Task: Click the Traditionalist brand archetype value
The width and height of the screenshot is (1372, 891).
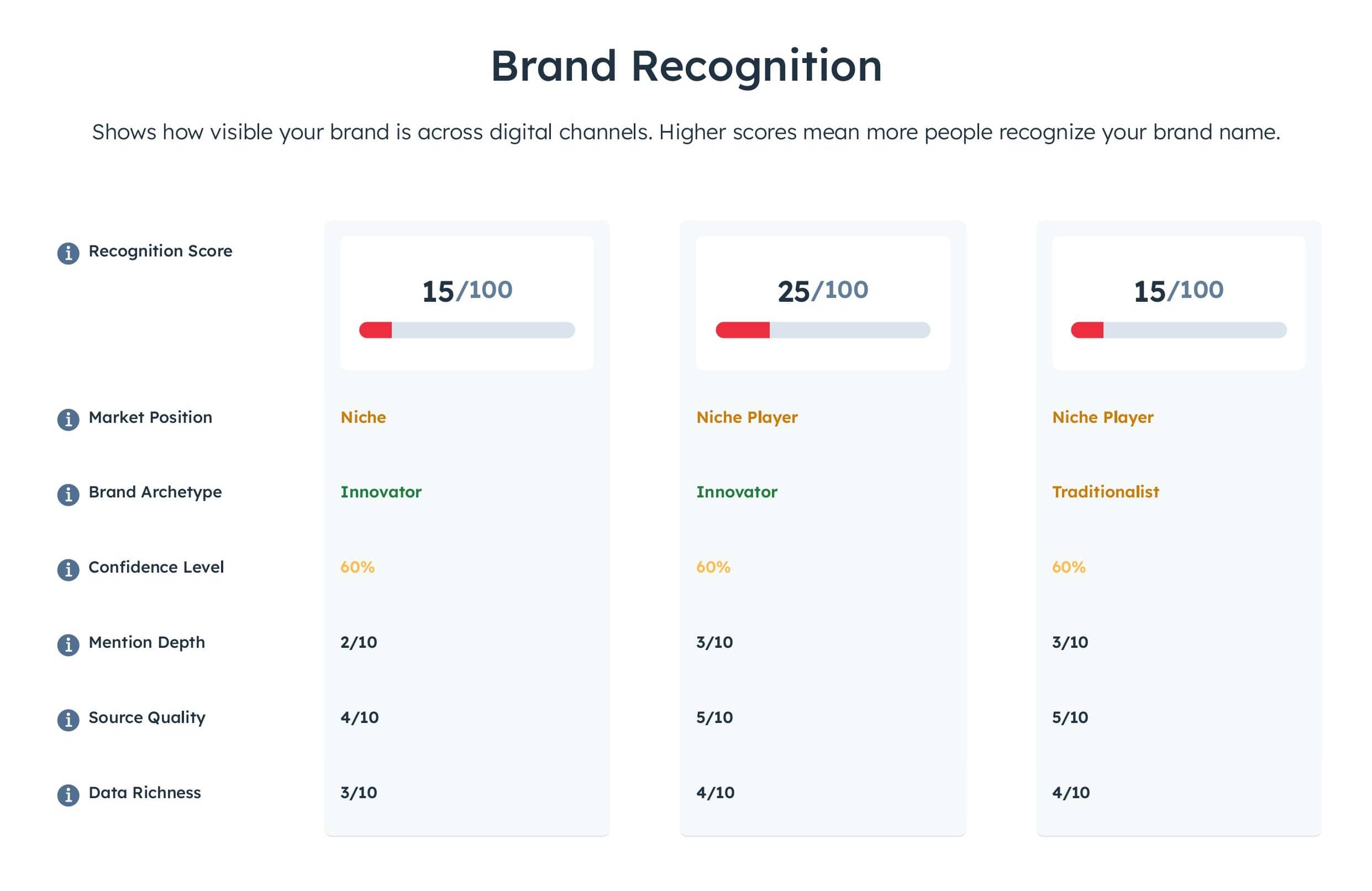Action: (x=1105, y=492)
